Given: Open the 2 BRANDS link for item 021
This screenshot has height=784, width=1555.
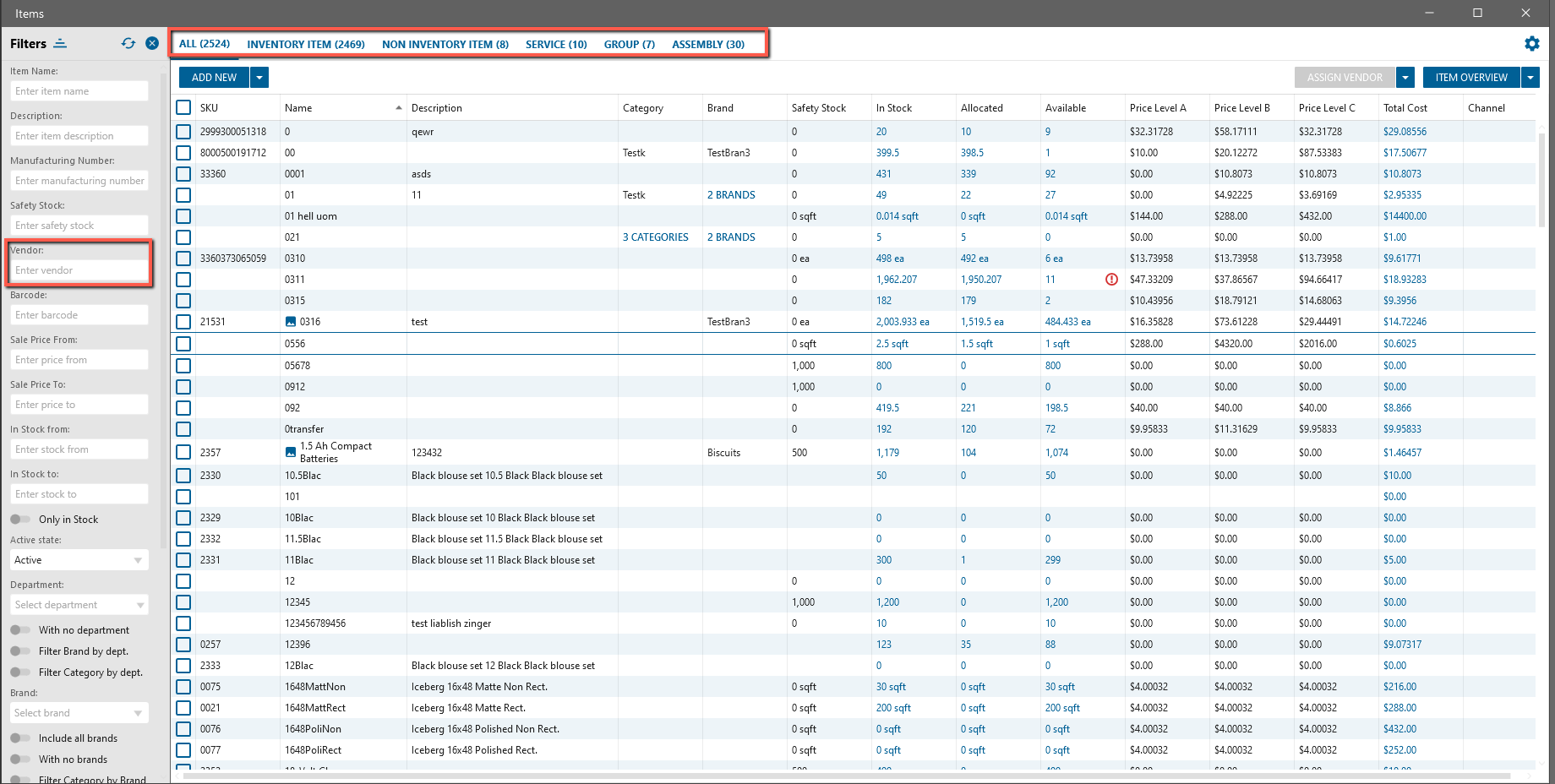Looking at the screenshot, I should tap(731, 237).
